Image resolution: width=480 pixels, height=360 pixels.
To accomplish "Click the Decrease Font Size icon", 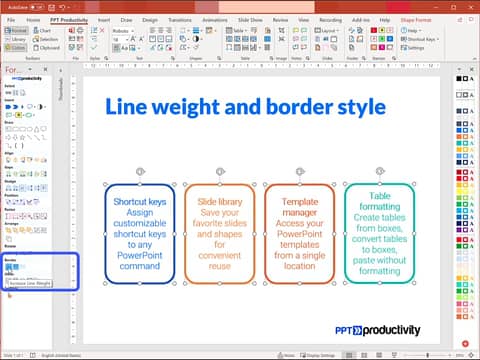I will click(141, 39).
